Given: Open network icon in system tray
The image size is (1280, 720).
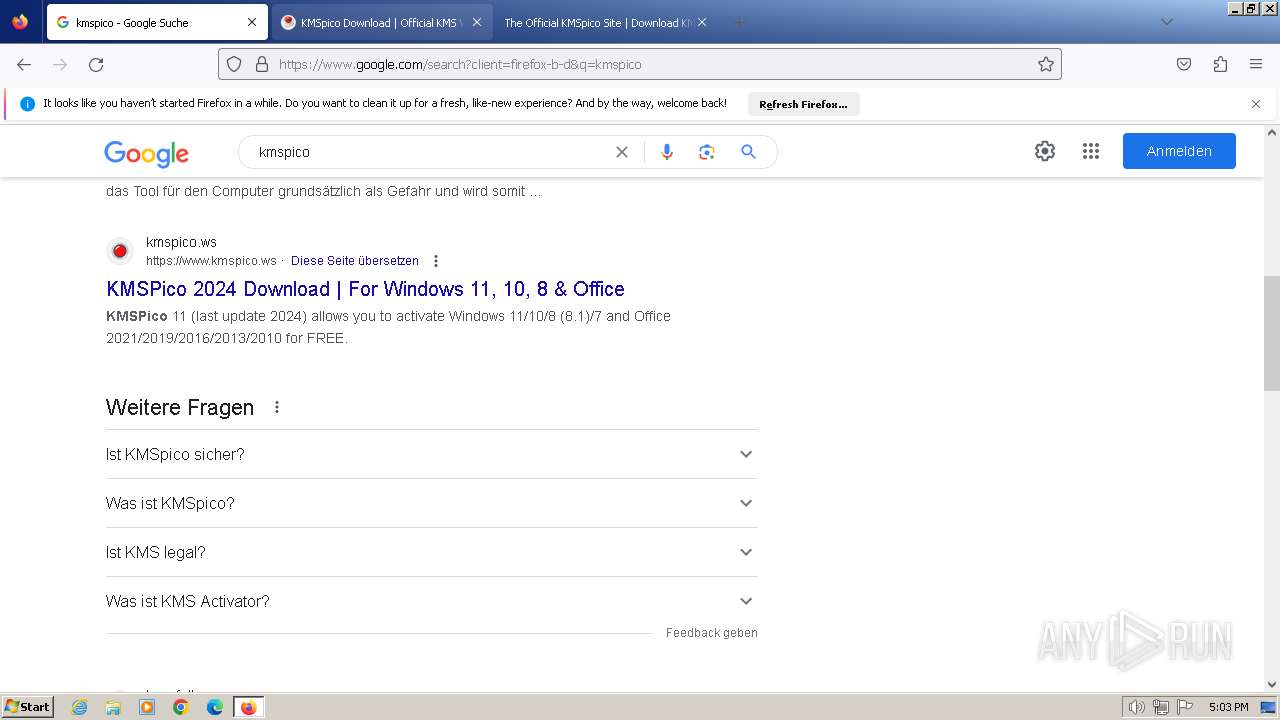Looking at the screenshot, I should [x=1161, y=707].
